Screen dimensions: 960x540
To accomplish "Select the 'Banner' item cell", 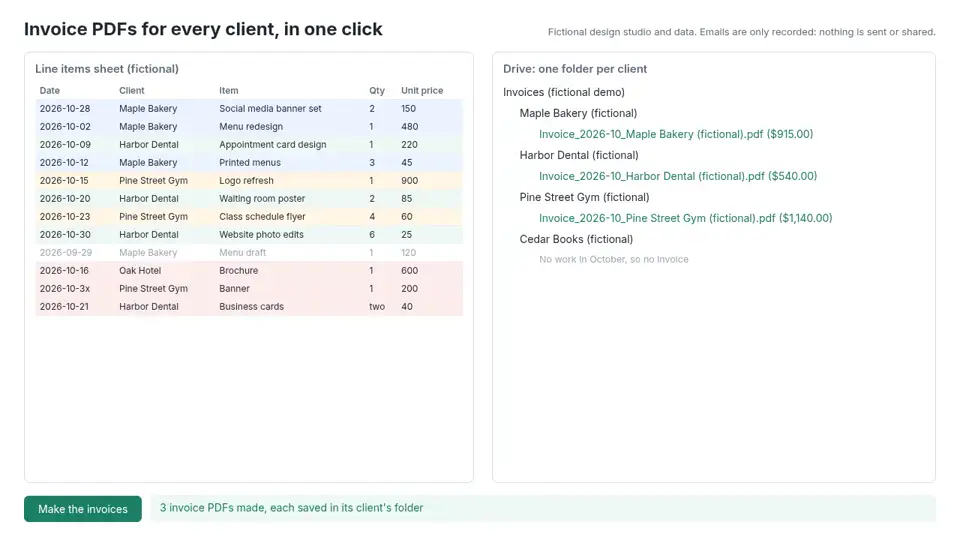I will pyautogui.click(x=234, y=288).
